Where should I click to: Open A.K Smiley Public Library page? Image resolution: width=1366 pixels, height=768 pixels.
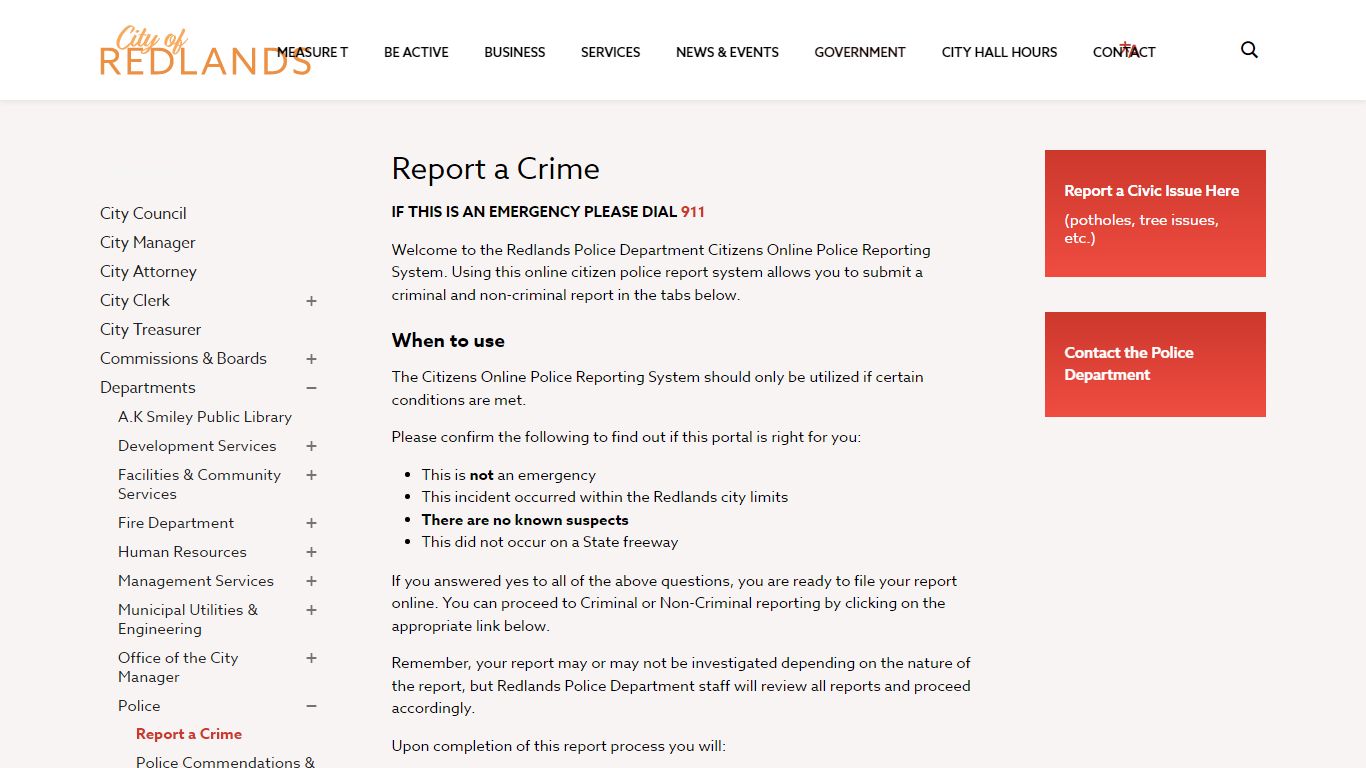tap(205, 417)
